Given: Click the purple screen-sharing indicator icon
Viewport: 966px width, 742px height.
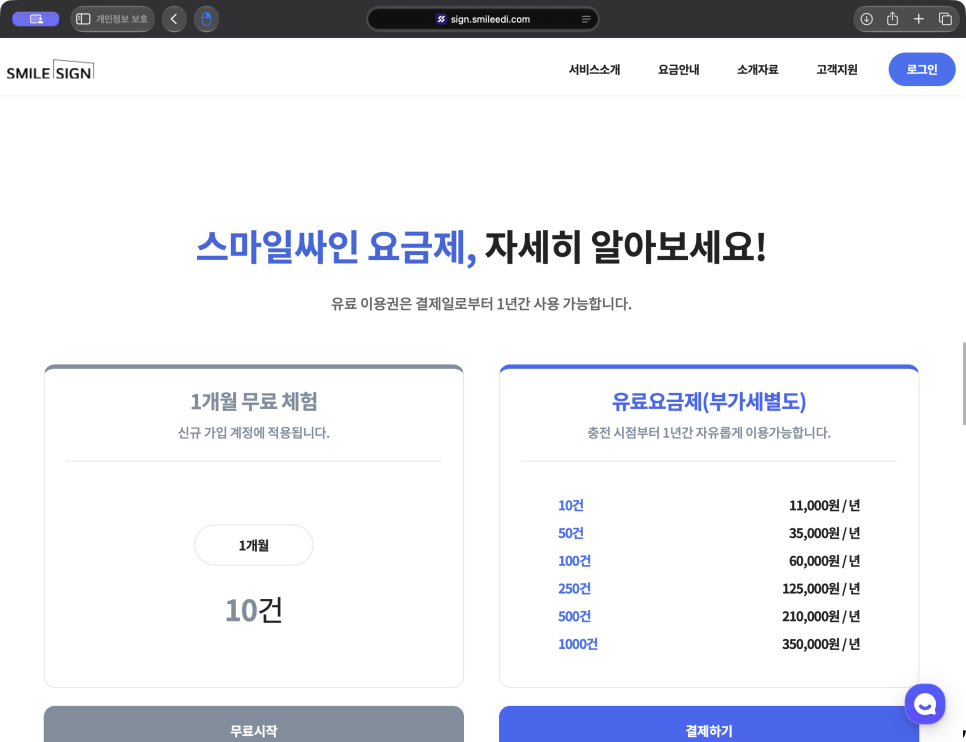Looking at the screenshot, I should coord(36,19).
